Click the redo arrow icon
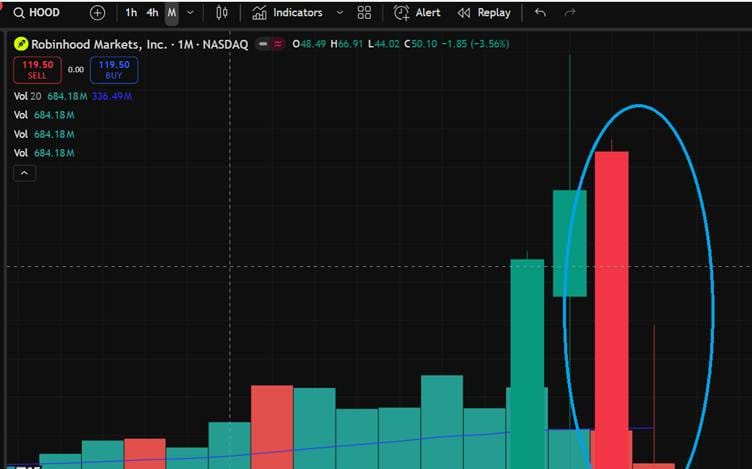 (570, 13)
